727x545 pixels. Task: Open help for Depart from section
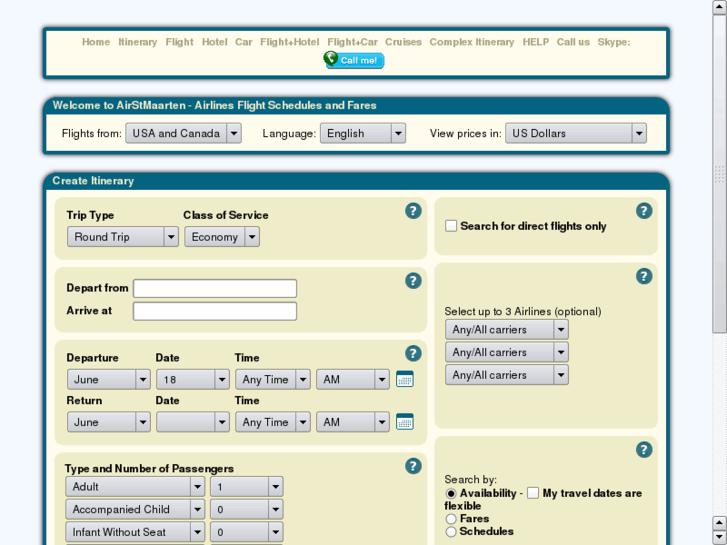tap(413, 281)
